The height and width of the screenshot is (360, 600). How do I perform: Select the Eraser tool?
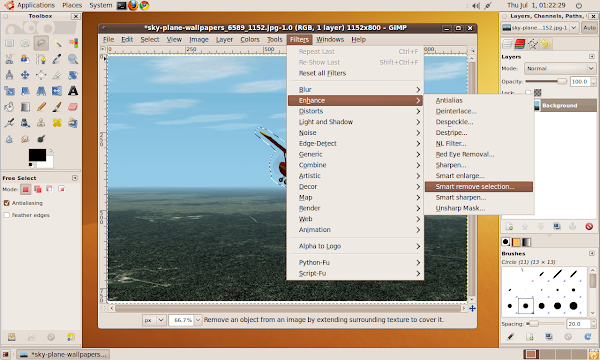click(x=73, y=107)
